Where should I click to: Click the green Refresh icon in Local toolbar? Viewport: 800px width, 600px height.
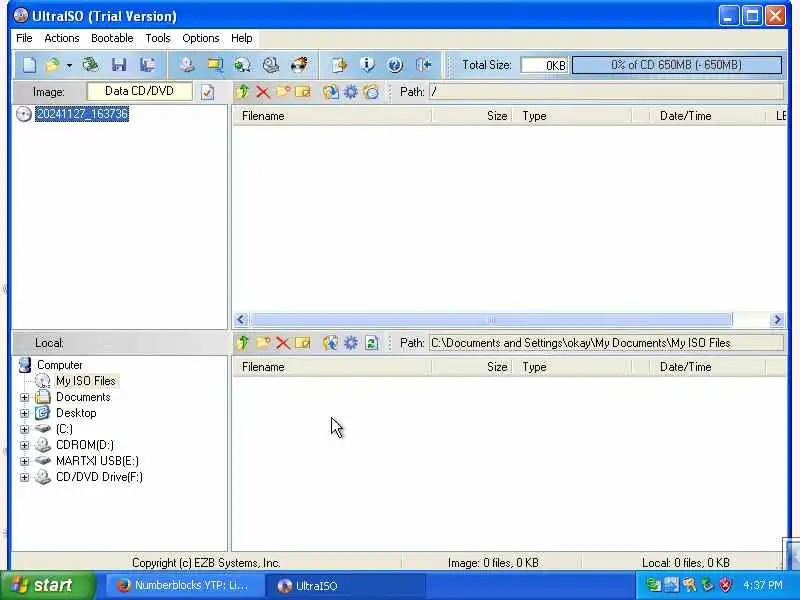(371, 343)
